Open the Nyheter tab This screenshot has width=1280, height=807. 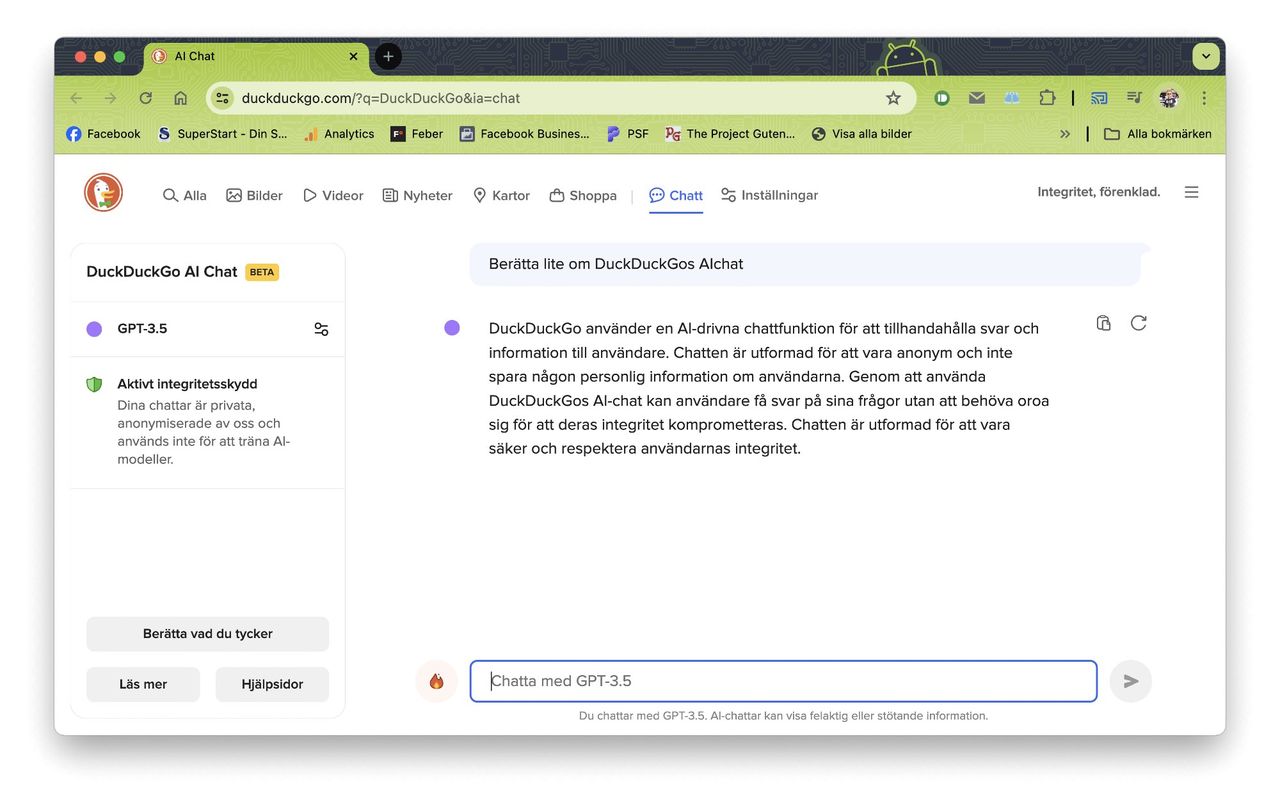[x=417, y=195]
